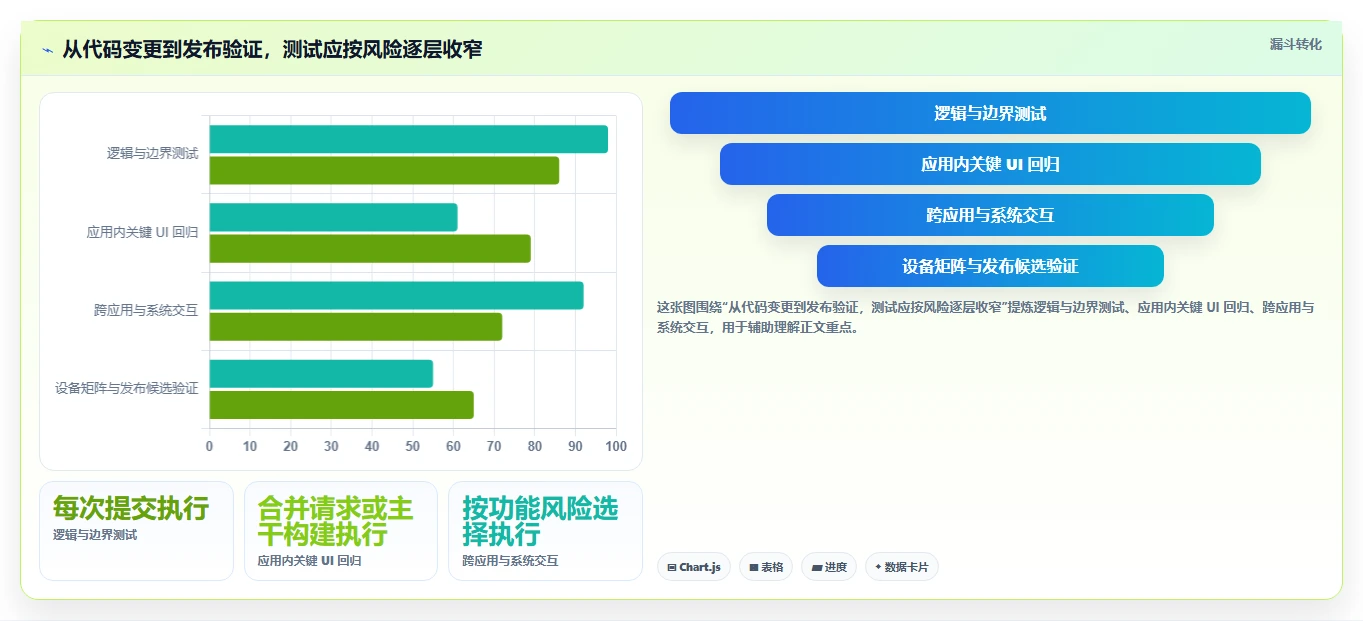Click the x-axis tick label 100

pyautogui.click(x=616, y=446)
